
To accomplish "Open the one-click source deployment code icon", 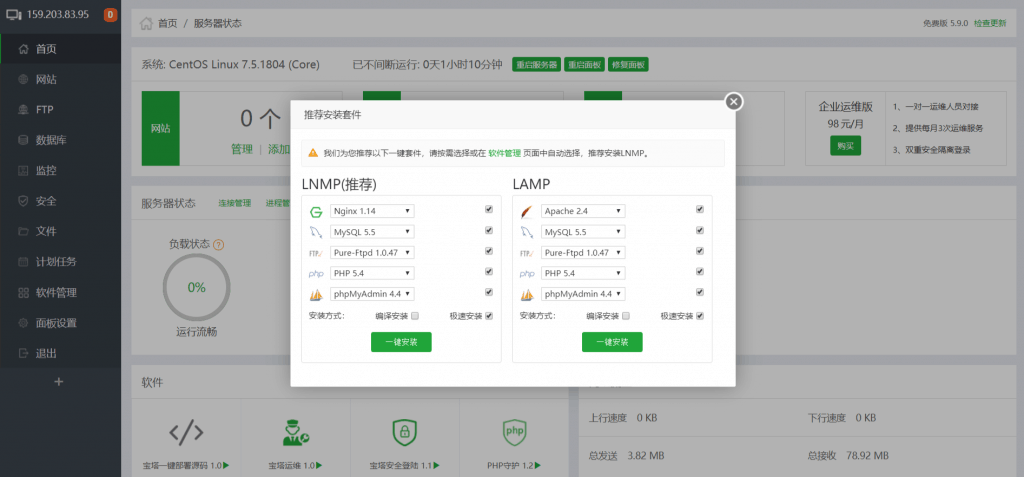I will tap(186, 432).
